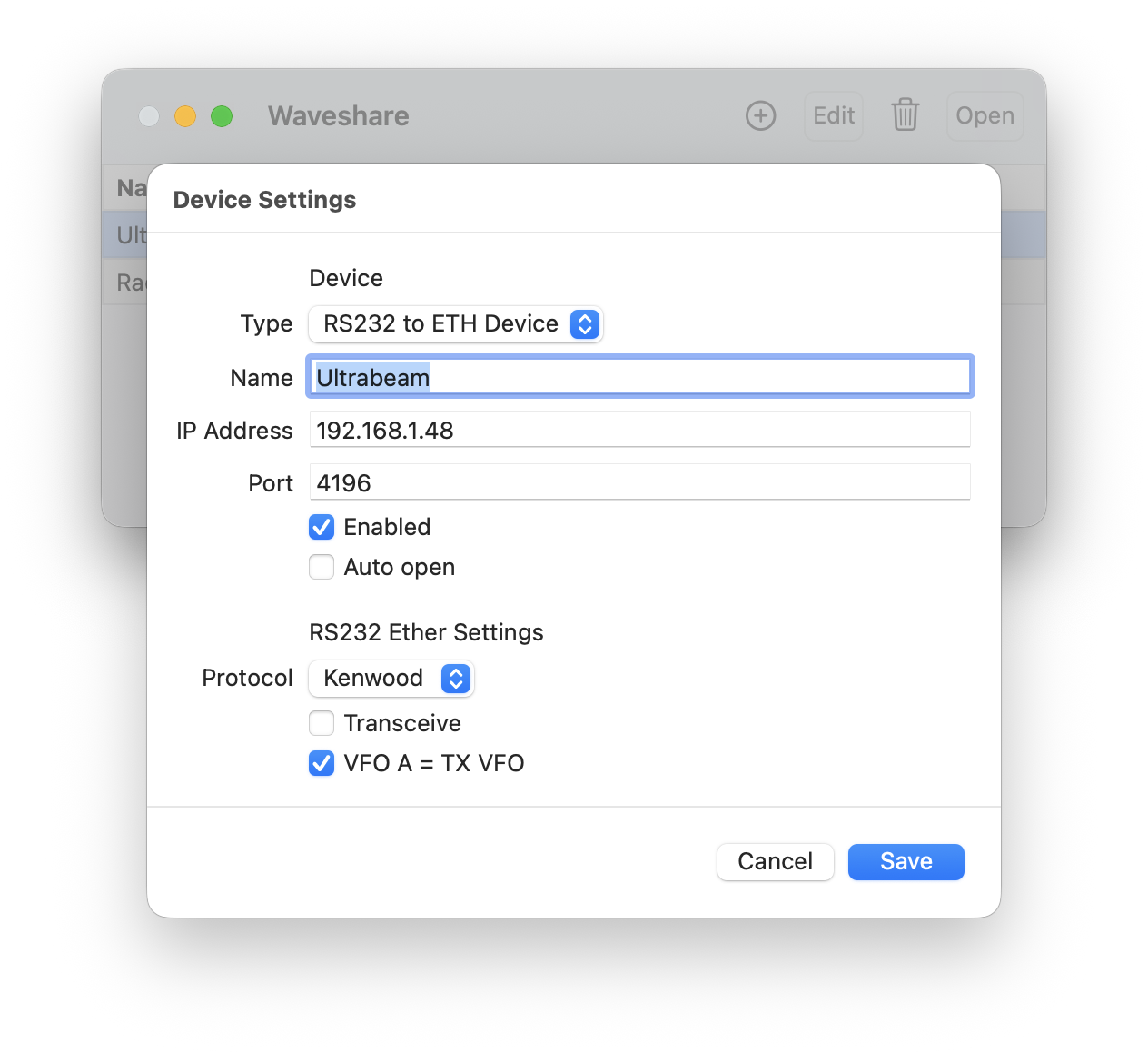Uncheck the Enabled checkbox
The height and width of the screenshot is (1052, 1148).
[322, 527]
